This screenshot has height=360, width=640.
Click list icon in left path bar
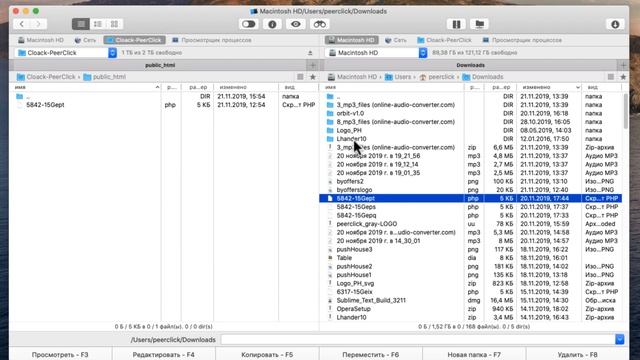coord(300,77)
